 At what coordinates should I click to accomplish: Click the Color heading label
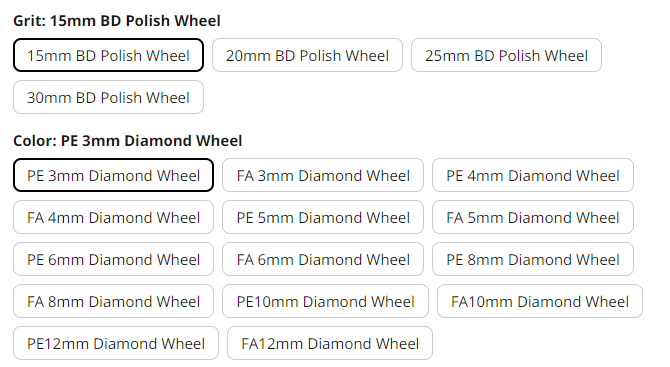(x=127, y=141)
